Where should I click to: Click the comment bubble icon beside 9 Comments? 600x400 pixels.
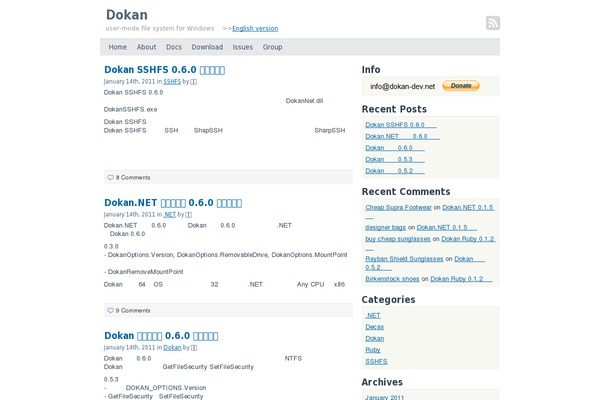[x=111, y=310]
